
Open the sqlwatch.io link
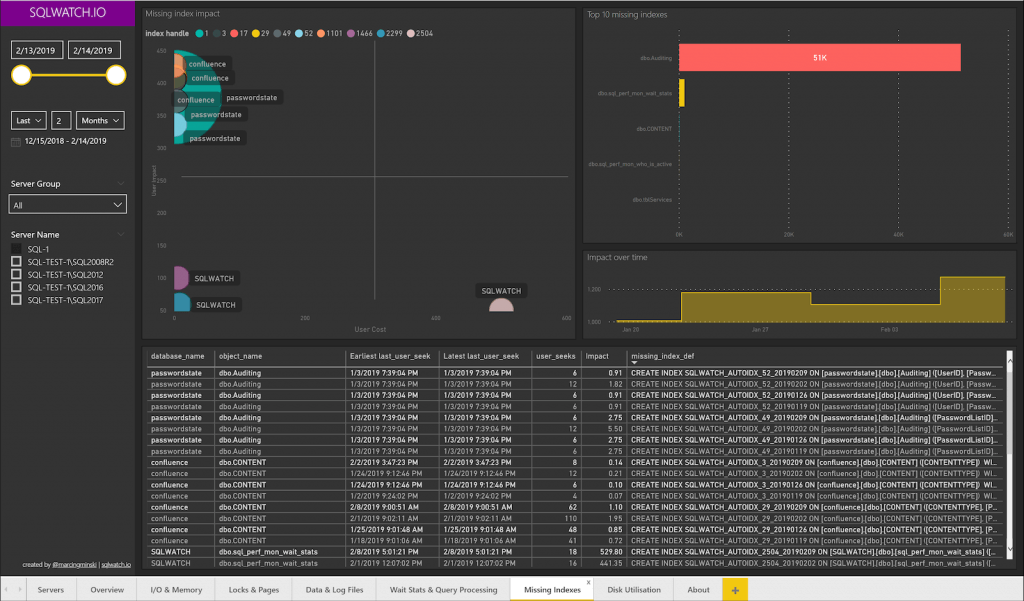click(x=116, y=565)
